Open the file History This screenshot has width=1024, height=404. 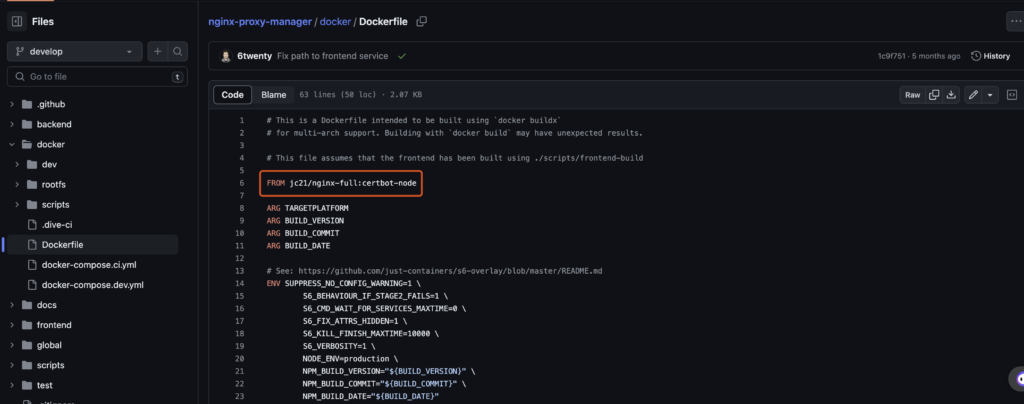click(x=991, y=56)
